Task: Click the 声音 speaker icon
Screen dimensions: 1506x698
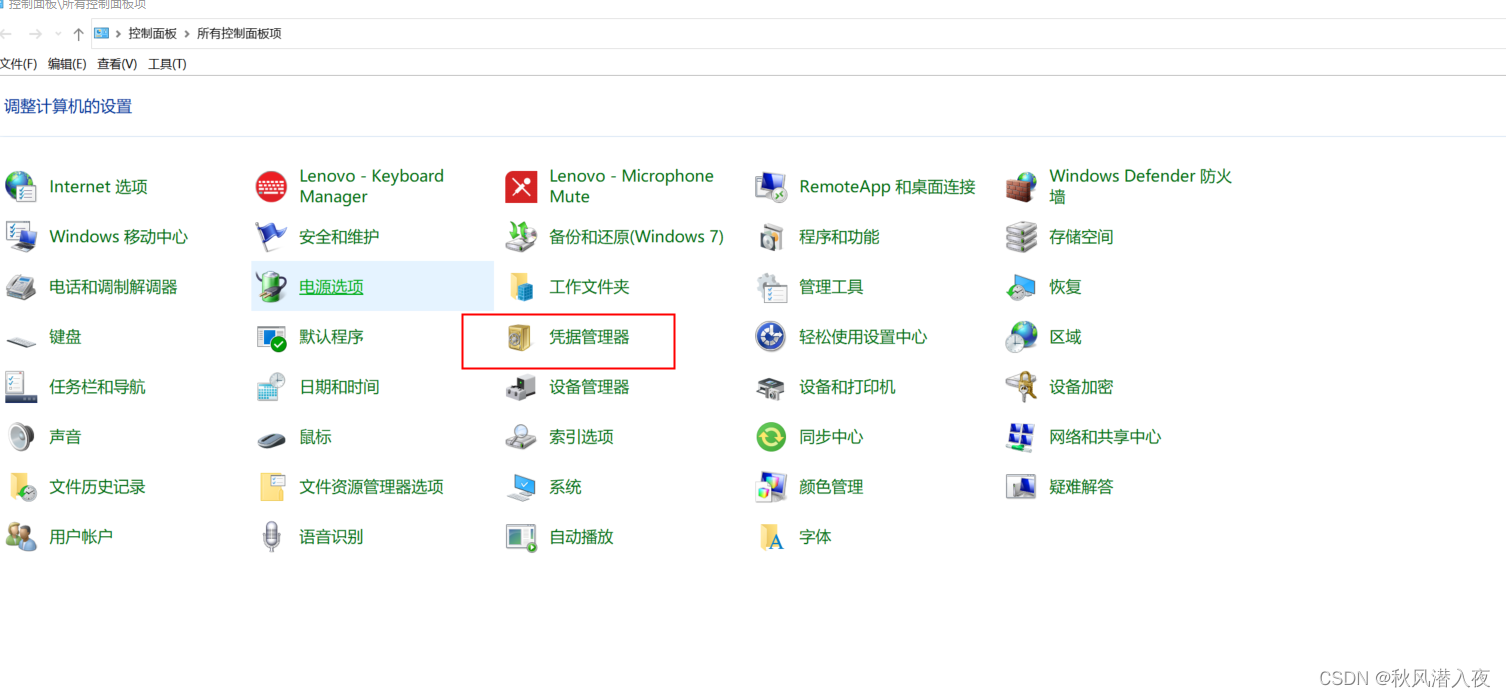Action: [20, 436]
